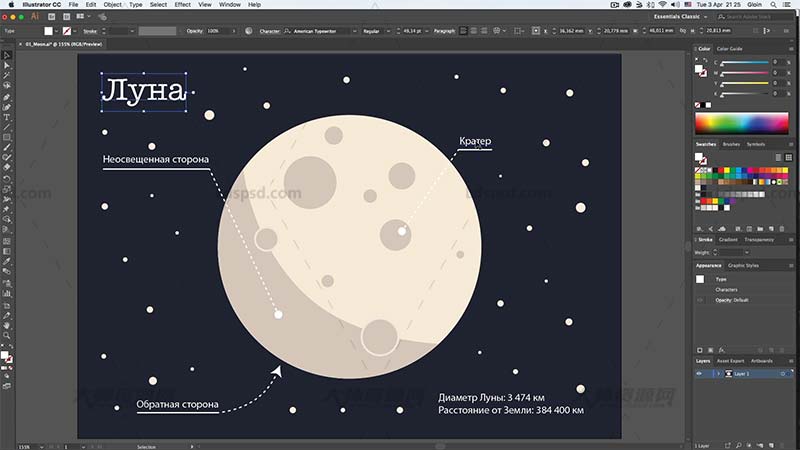Select the Eyedropper tool
Screen dimensions: 800x450
(7, 261)
